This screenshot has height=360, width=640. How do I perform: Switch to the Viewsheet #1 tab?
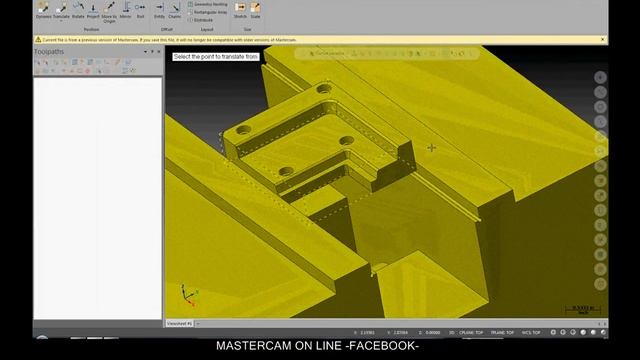(179, 323)
